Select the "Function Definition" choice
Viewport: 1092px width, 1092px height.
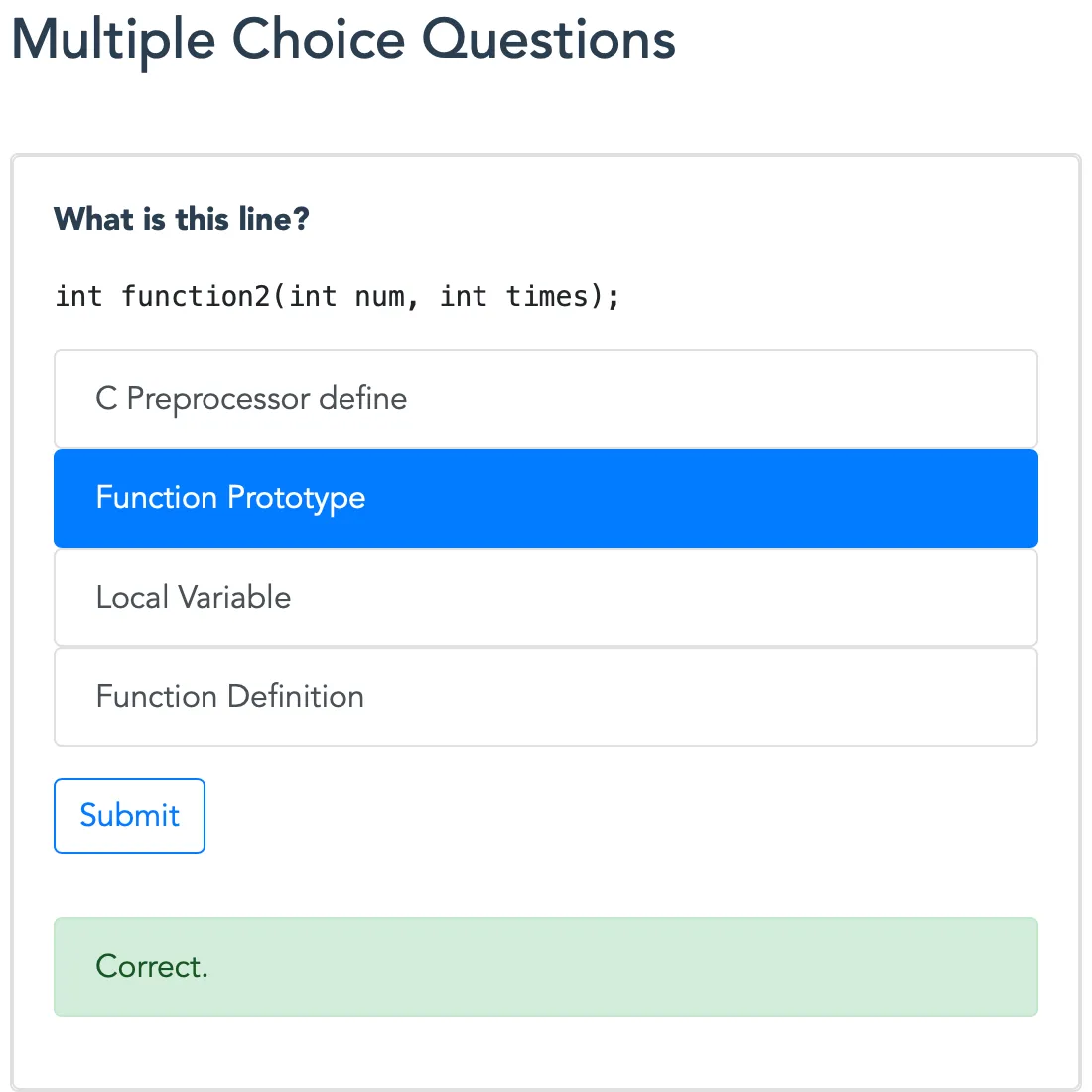(545, 697)
